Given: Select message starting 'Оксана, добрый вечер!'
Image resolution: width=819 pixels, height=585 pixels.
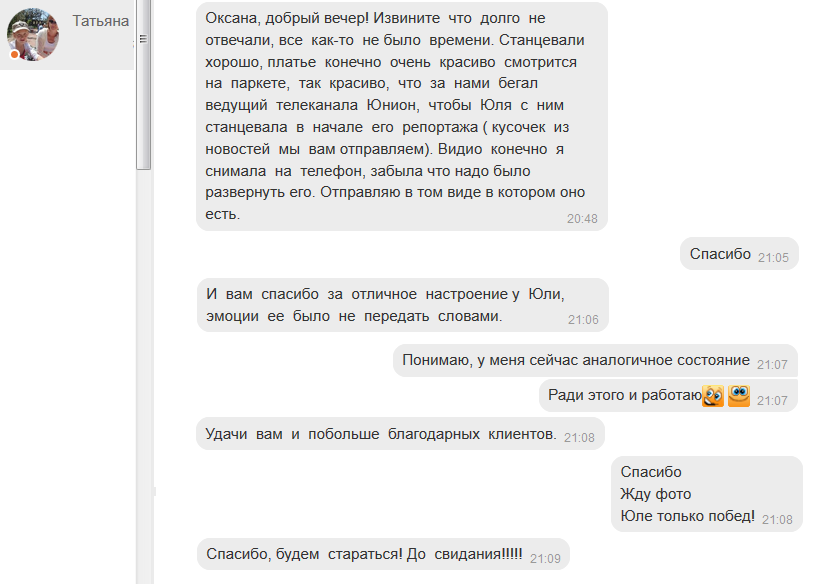Looking at the screenshot, I should [x=402, y=116].
